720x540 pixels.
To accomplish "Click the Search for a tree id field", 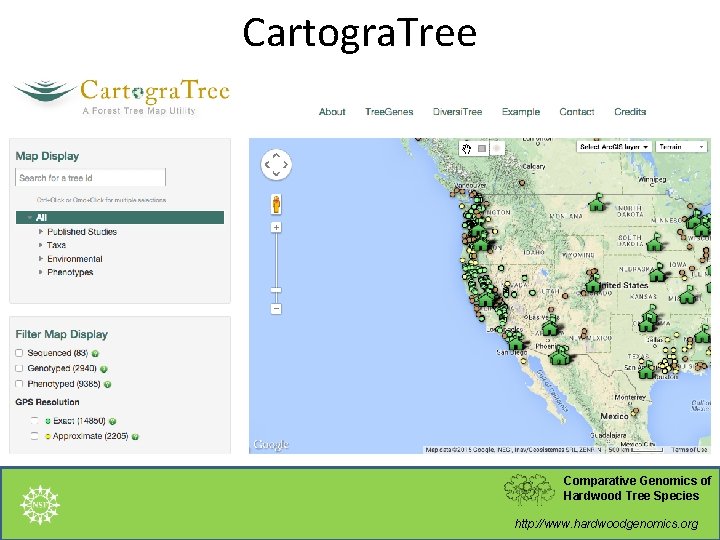I will pos(90,178).
